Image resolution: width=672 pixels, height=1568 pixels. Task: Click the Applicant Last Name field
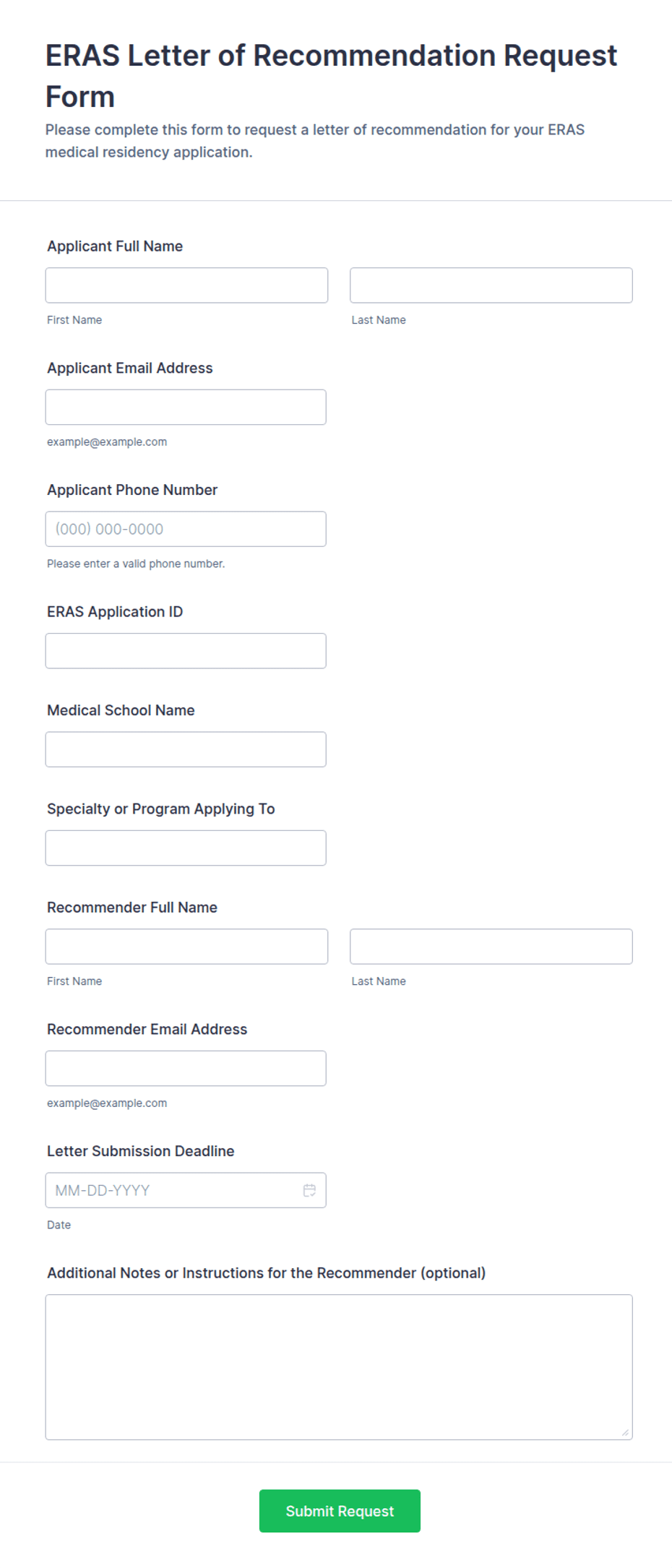[x=491, y=285]
